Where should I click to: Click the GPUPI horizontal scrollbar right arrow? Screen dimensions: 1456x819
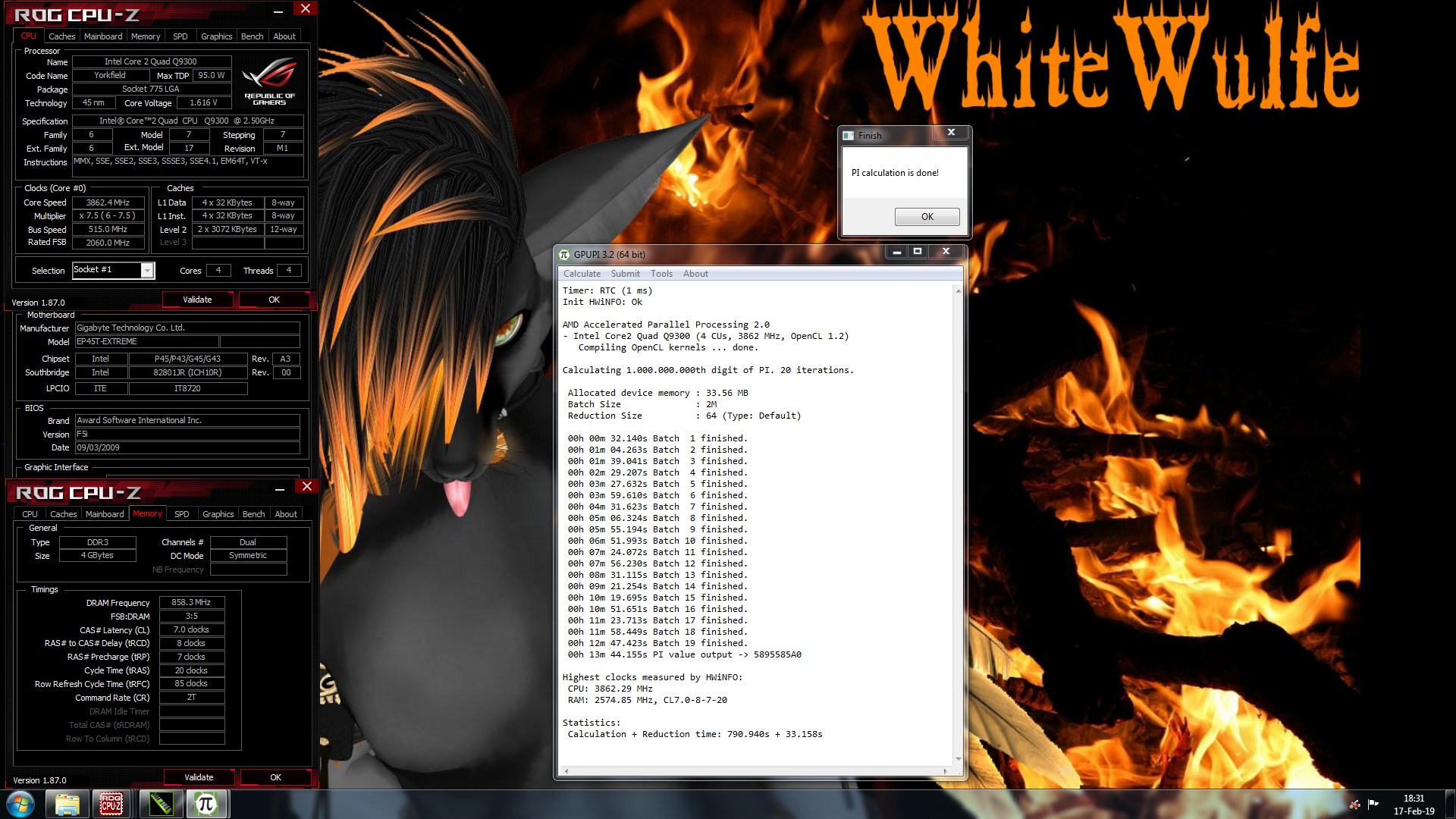click(945, 771)
